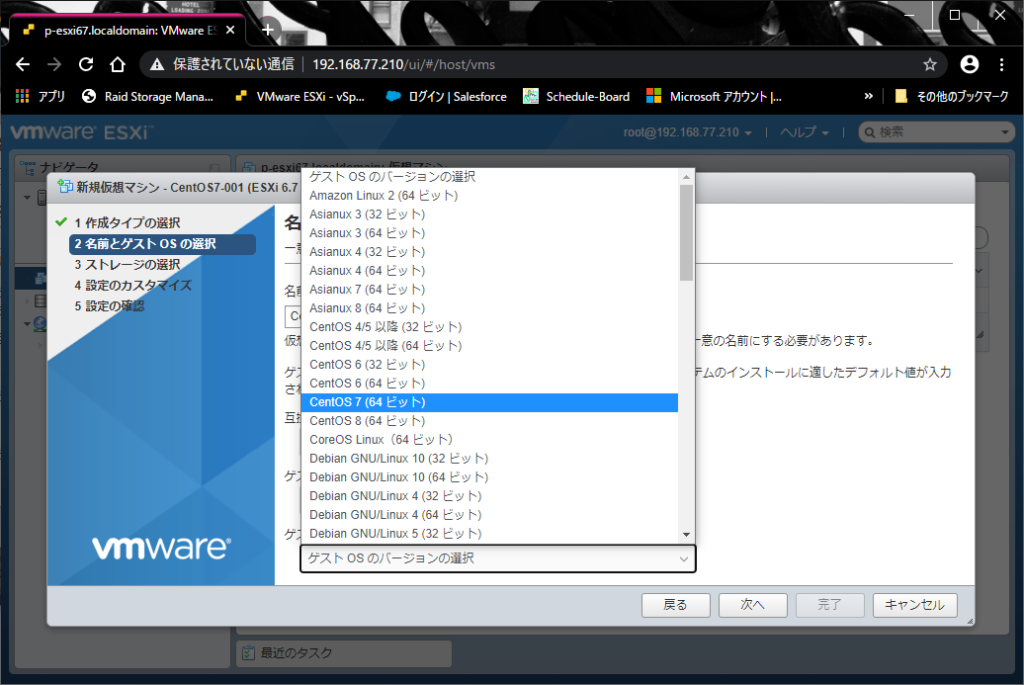Reload the ESXi page

pyautogui.click(x=86, y=64)
